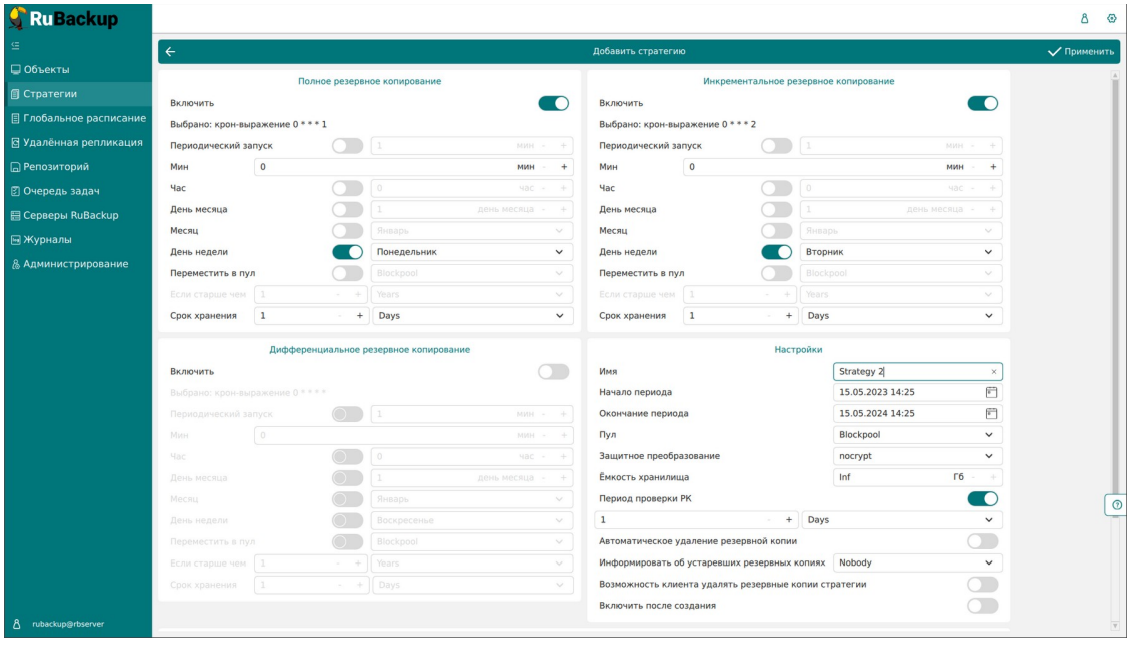Click the help icon on right edge
The image size is (1133, 645).
tap(1116, 505)
